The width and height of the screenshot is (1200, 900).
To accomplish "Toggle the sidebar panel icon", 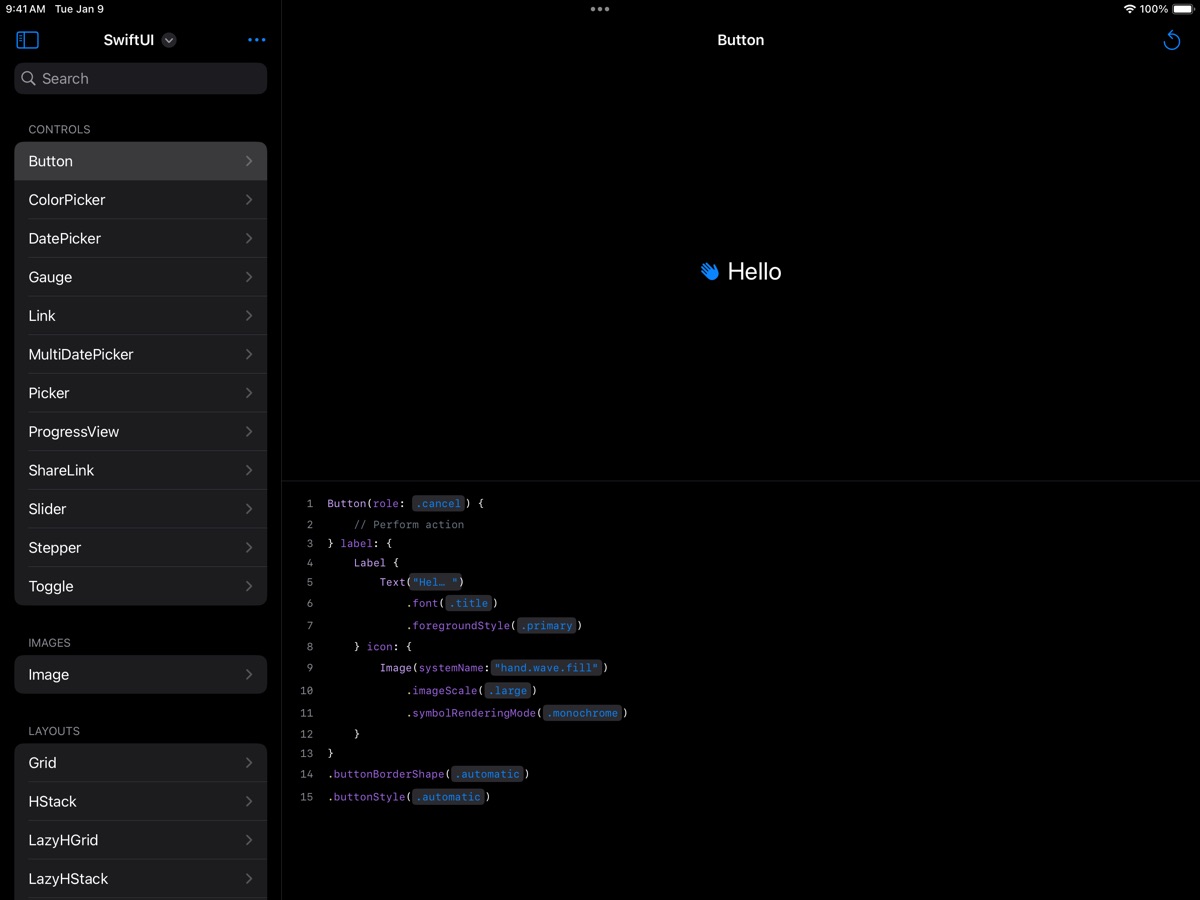I will click(28, 40).
